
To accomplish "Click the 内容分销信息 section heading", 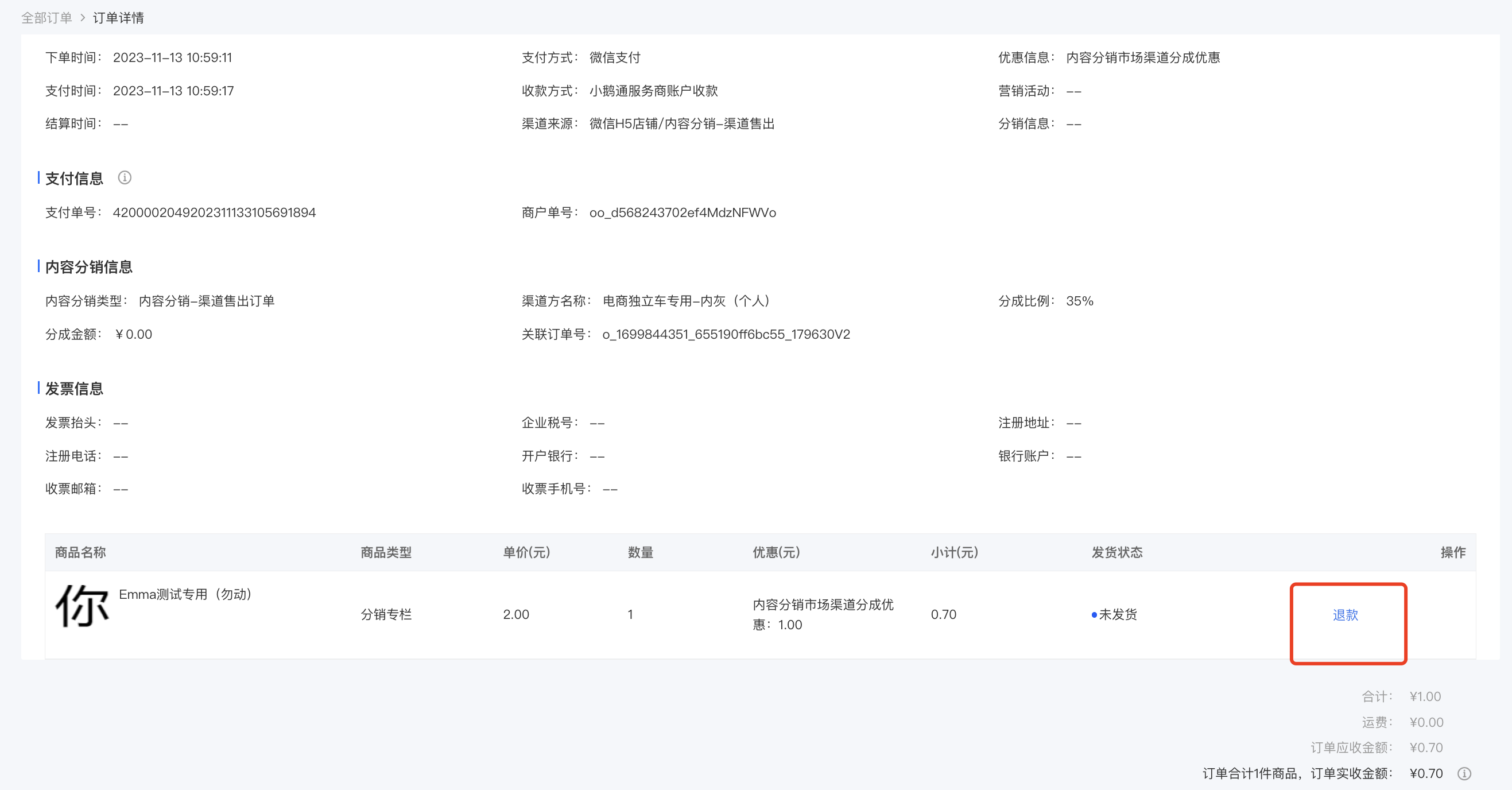I will tap(88, 267).
